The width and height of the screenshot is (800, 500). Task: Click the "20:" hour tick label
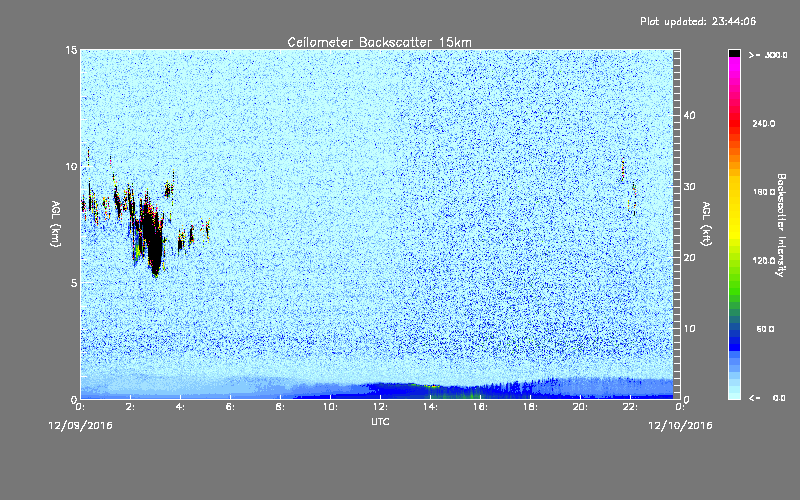580,407
